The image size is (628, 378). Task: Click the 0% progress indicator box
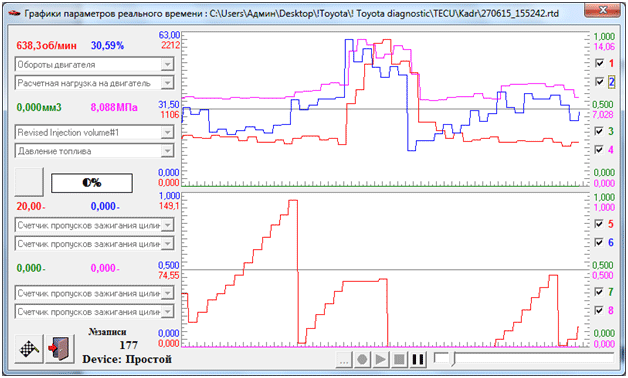(92, 183)
